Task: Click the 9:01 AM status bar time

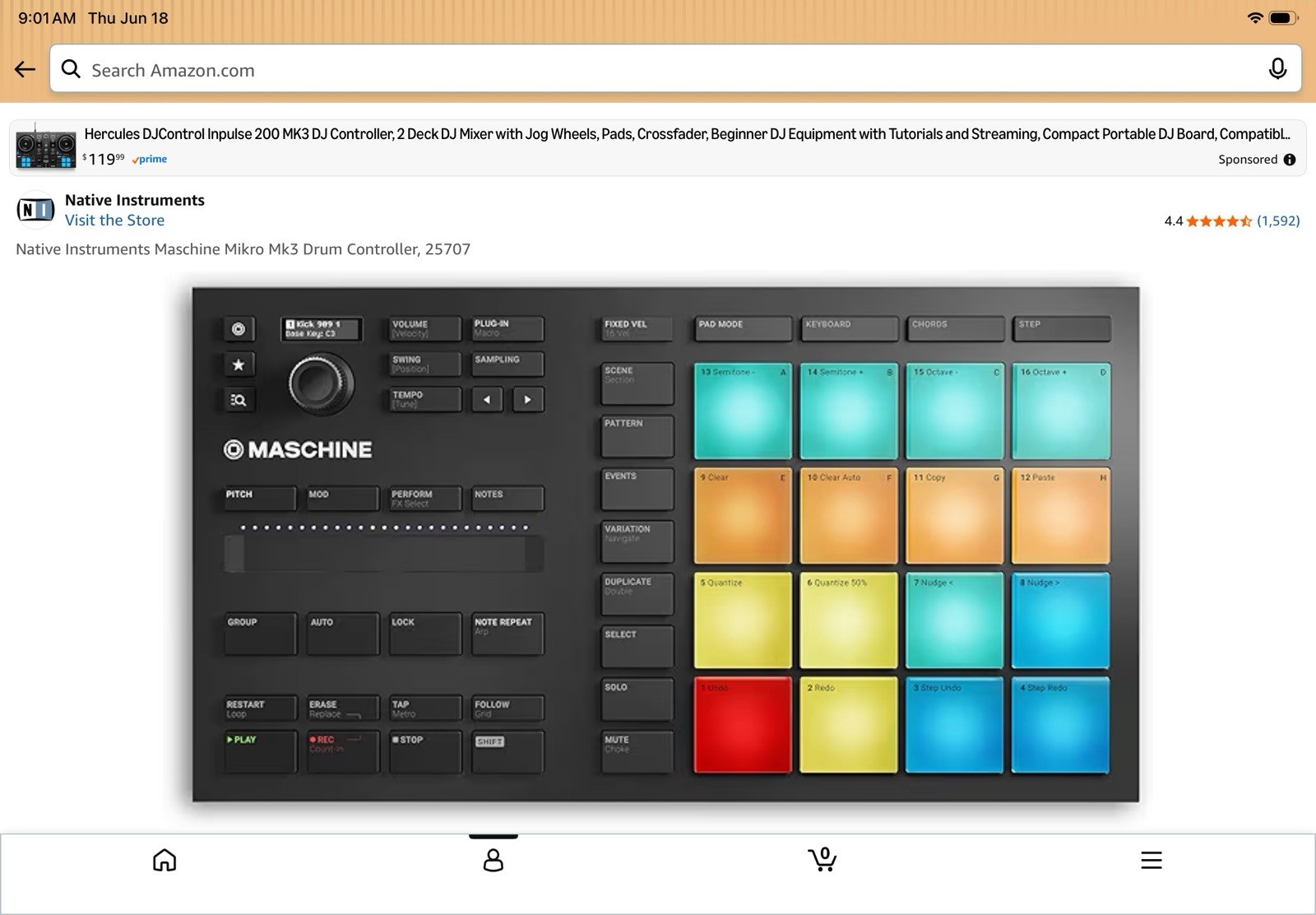Action: [x=47, y=18]
